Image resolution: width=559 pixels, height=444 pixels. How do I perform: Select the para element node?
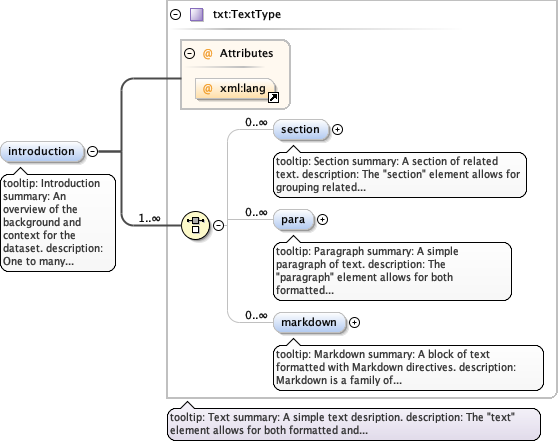click(x=294, y=220)
